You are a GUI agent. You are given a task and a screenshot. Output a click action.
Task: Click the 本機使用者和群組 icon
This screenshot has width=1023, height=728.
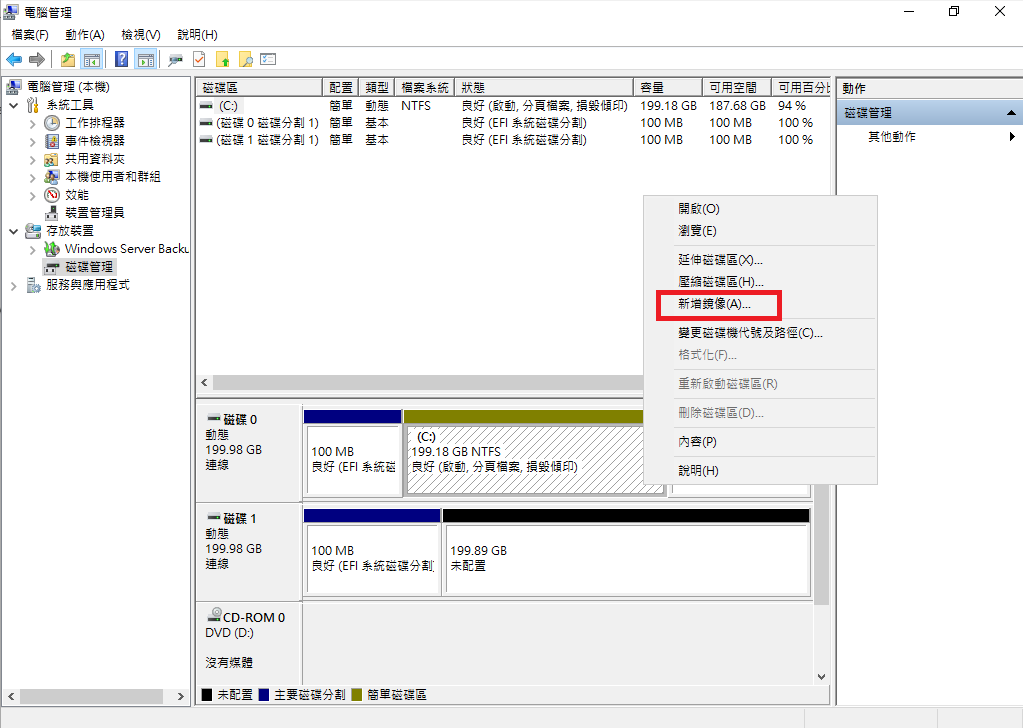pos(52,177)
